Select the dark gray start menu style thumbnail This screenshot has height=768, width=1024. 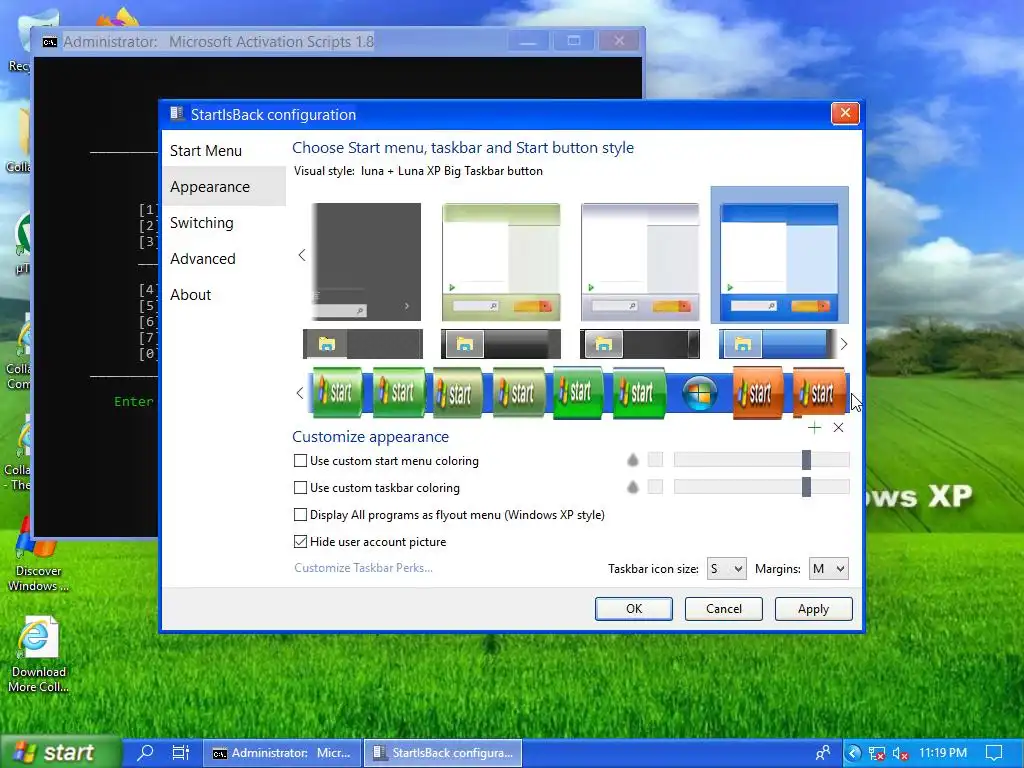click(x=366, y=261)
